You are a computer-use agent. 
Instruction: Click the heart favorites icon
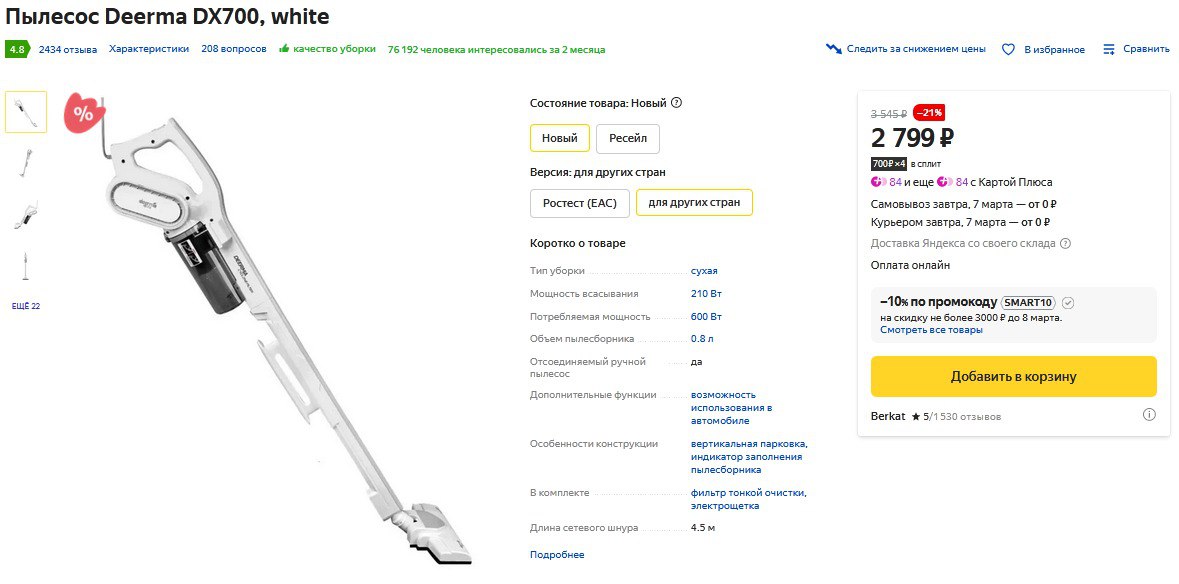(1009, 49)
